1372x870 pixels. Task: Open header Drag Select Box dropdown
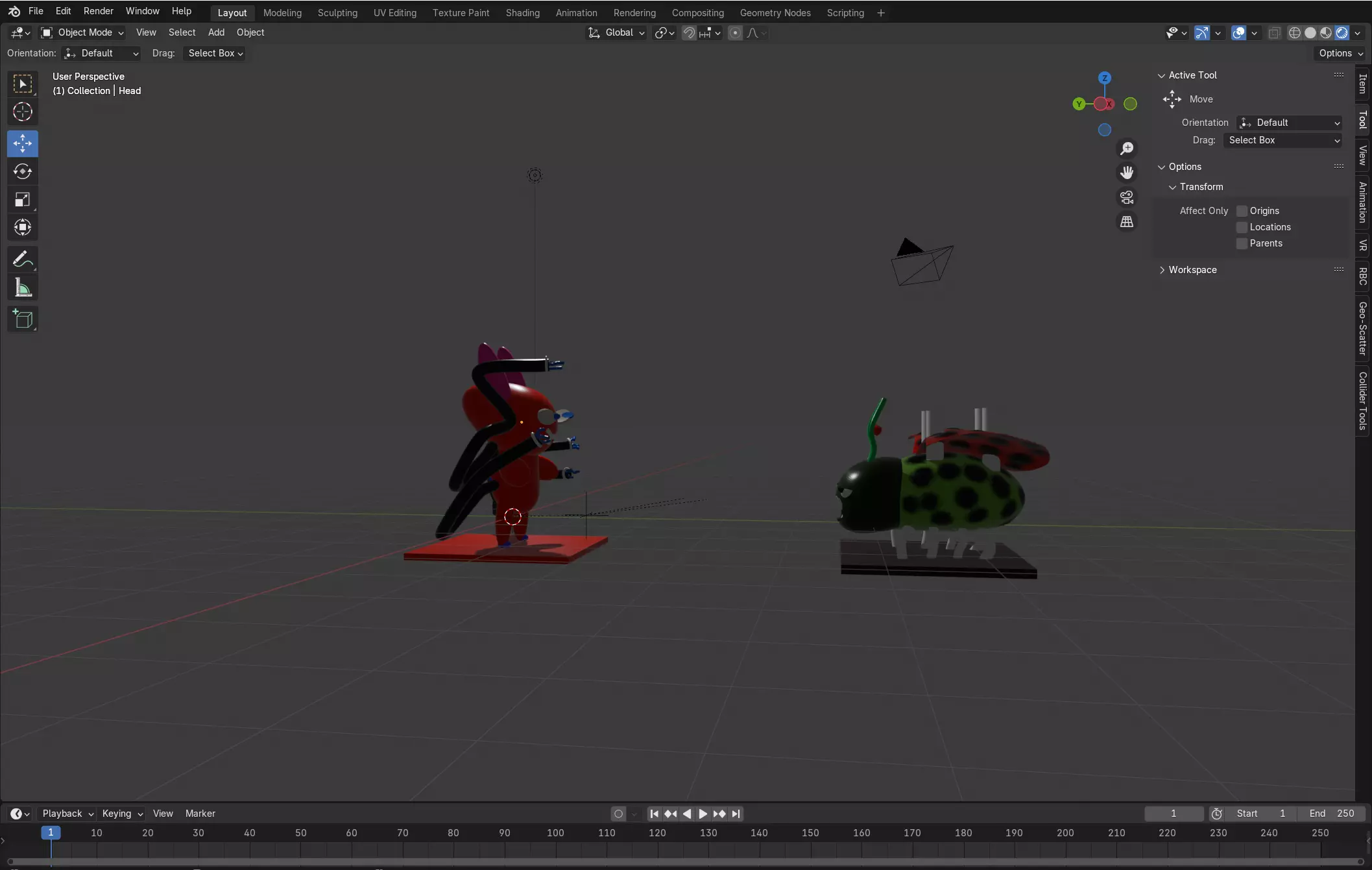[x=215, y=53]
